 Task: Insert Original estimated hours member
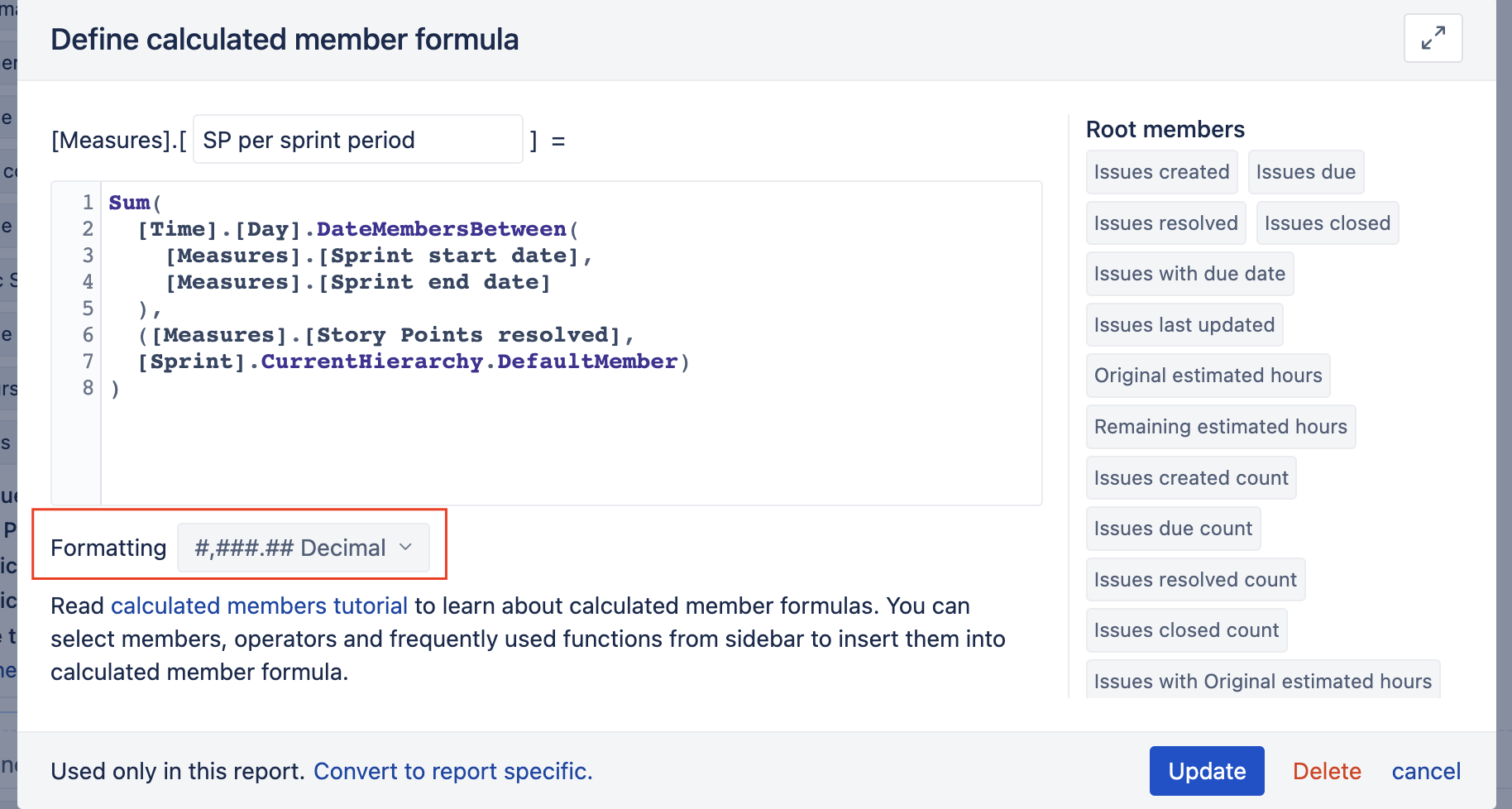(x=1208, y=376)
